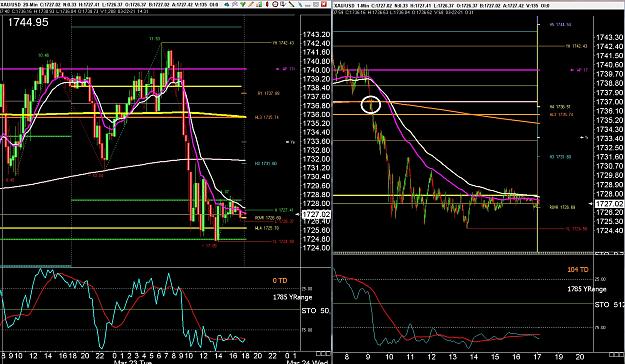Click the 1743.20 level on left price axis

click(316, 34)
